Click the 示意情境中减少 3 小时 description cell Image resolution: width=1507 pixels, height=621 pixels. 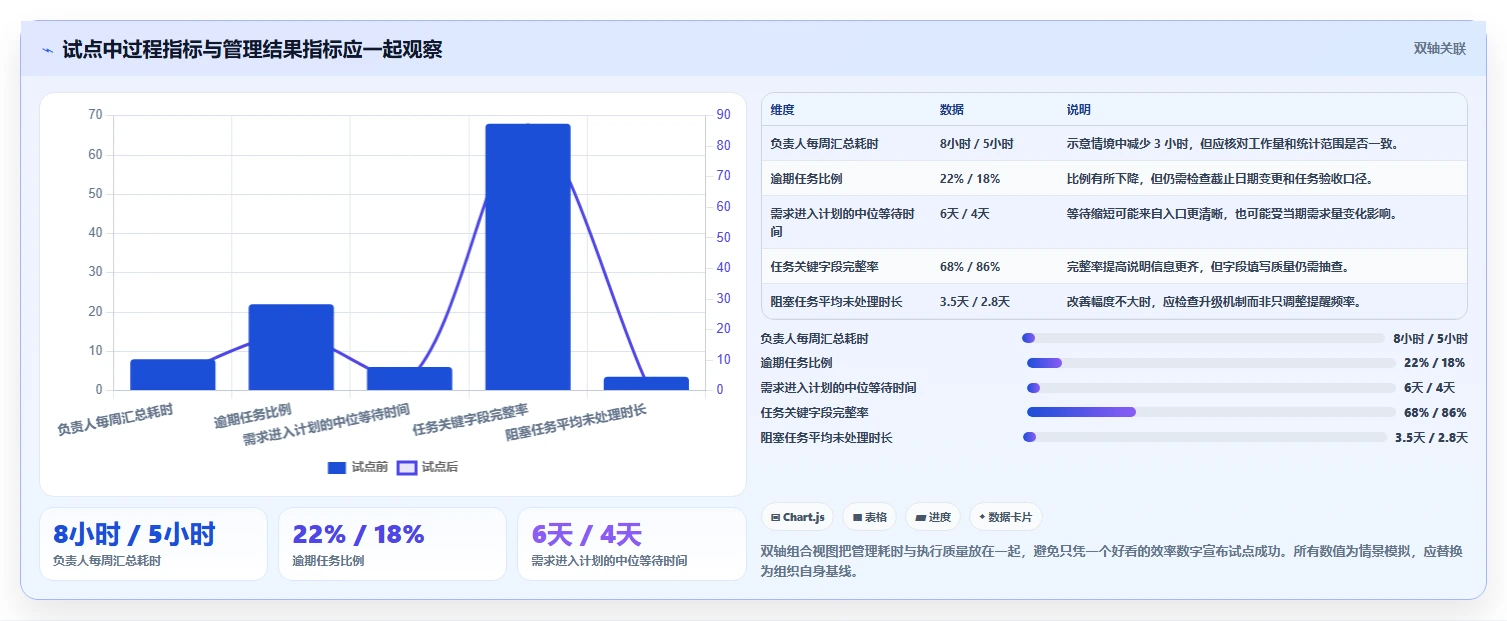[1232, 144]
